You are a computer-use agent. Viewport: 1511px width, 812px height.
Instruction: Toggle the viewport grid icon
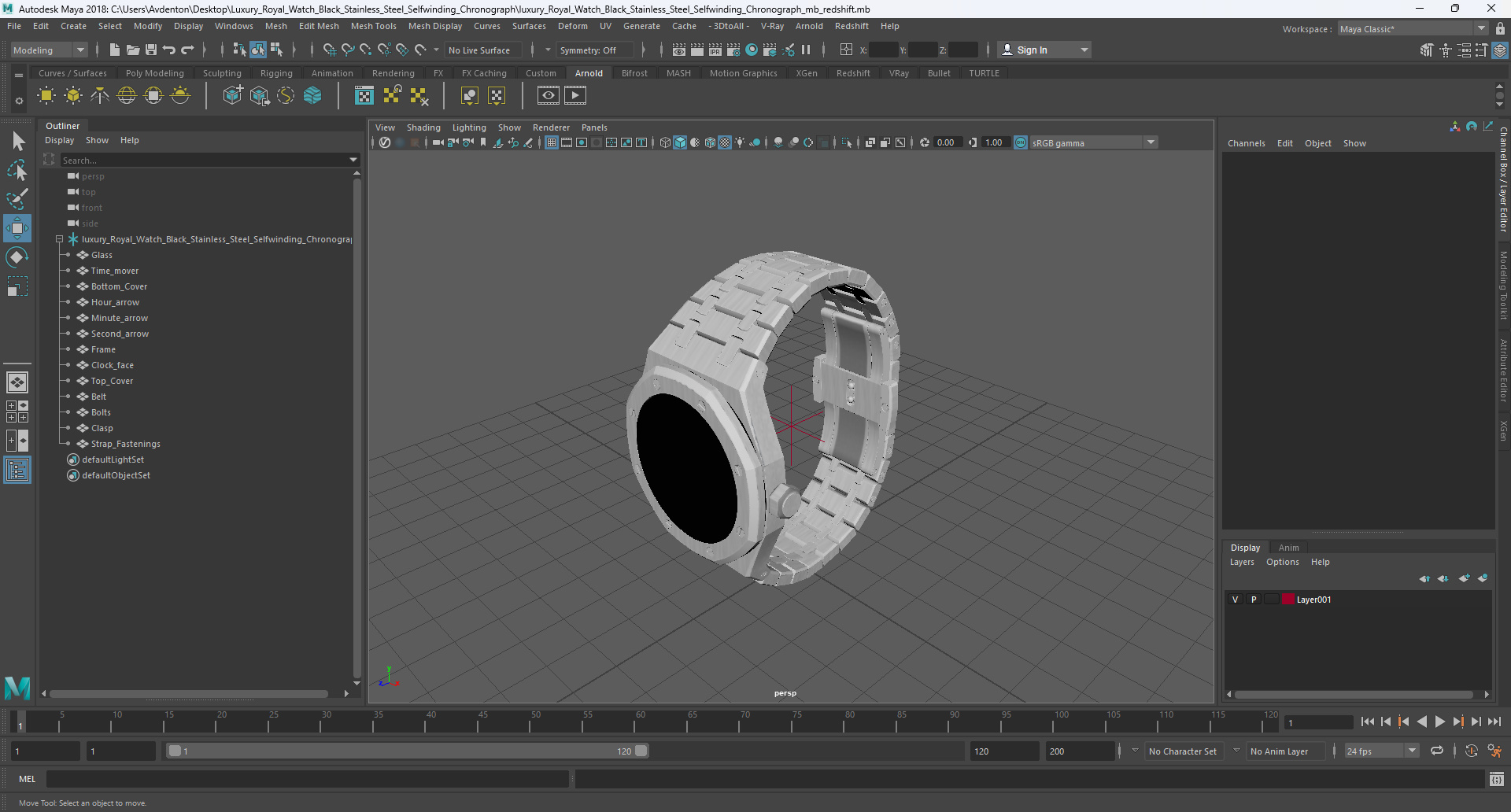coord(552,142)
